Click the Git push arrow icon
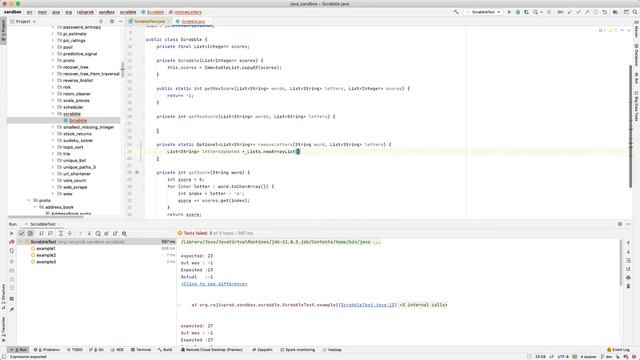Viewport: 640px width, 360px height. pyautogui.click(x=587, y=12)
